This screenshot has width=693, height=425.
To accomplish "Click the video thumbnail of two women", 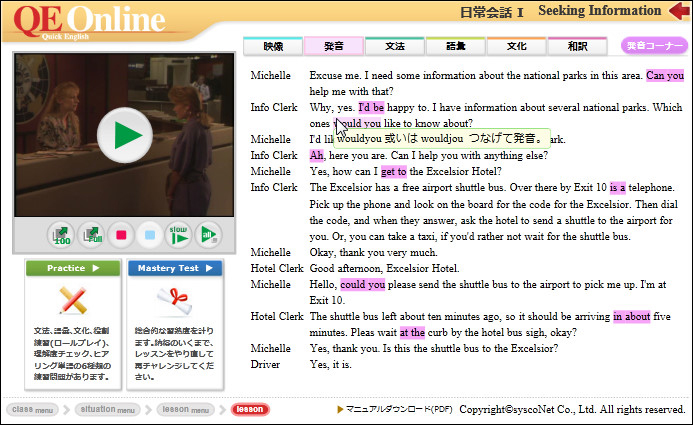I will (x=124, y=135).
